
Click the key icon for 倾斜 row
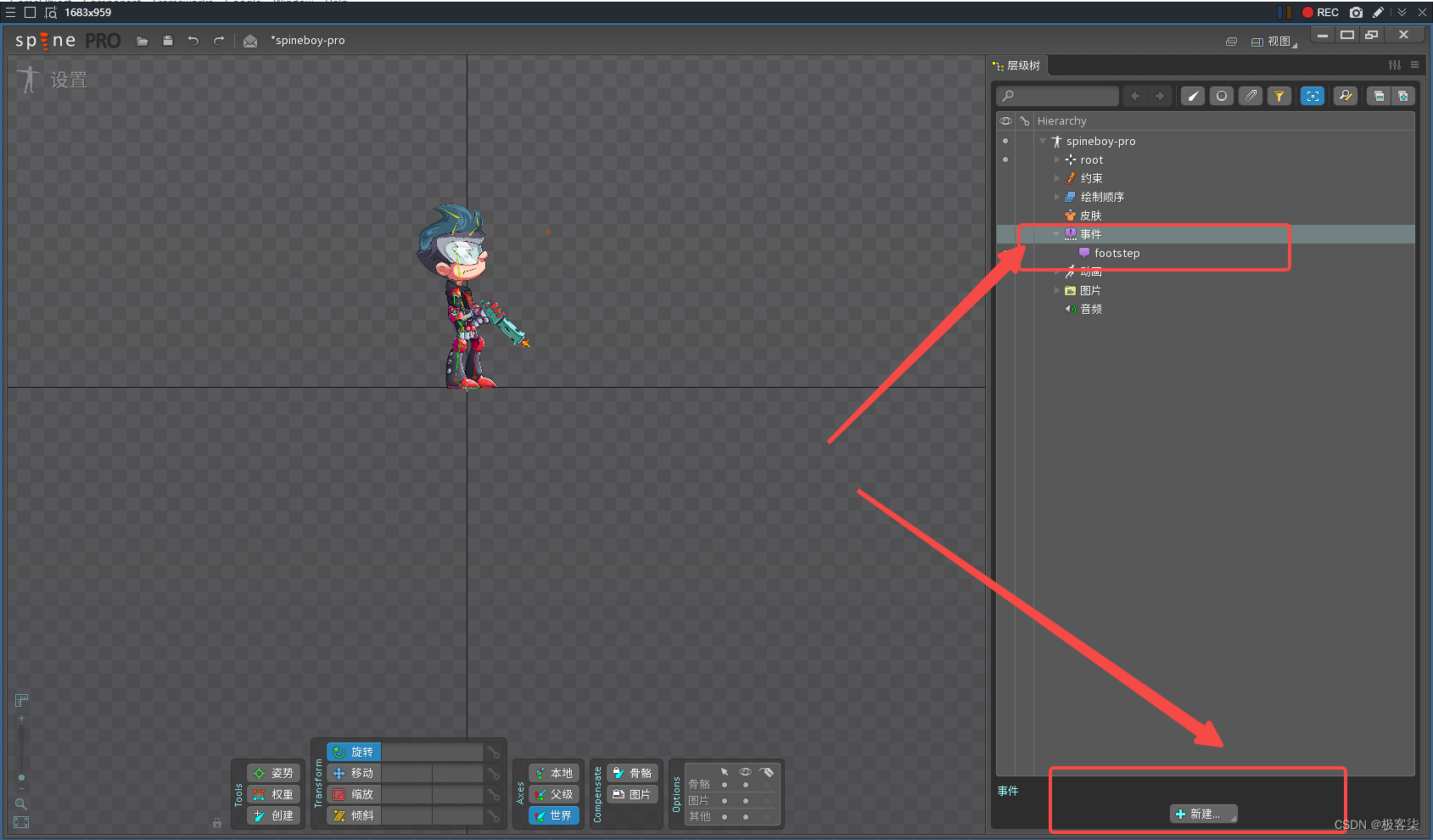[493, 816]
